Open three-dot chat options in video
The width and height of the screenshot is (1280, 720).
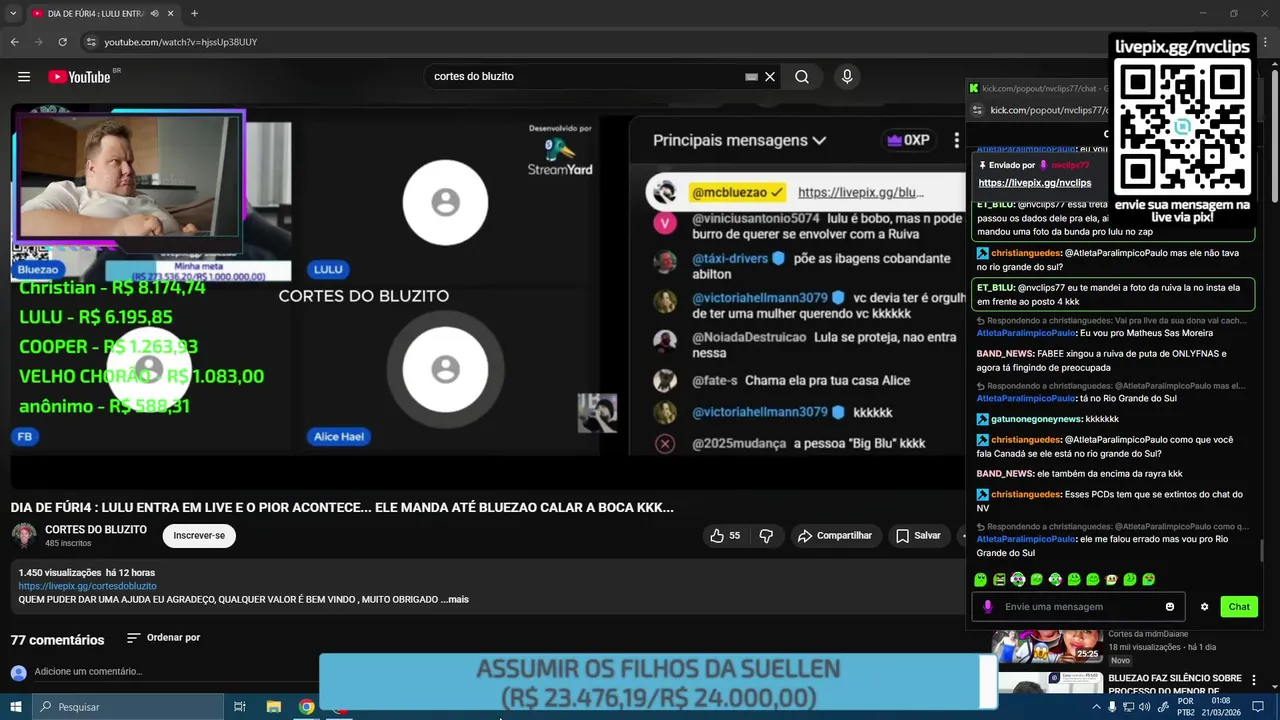tap(956, 141)
